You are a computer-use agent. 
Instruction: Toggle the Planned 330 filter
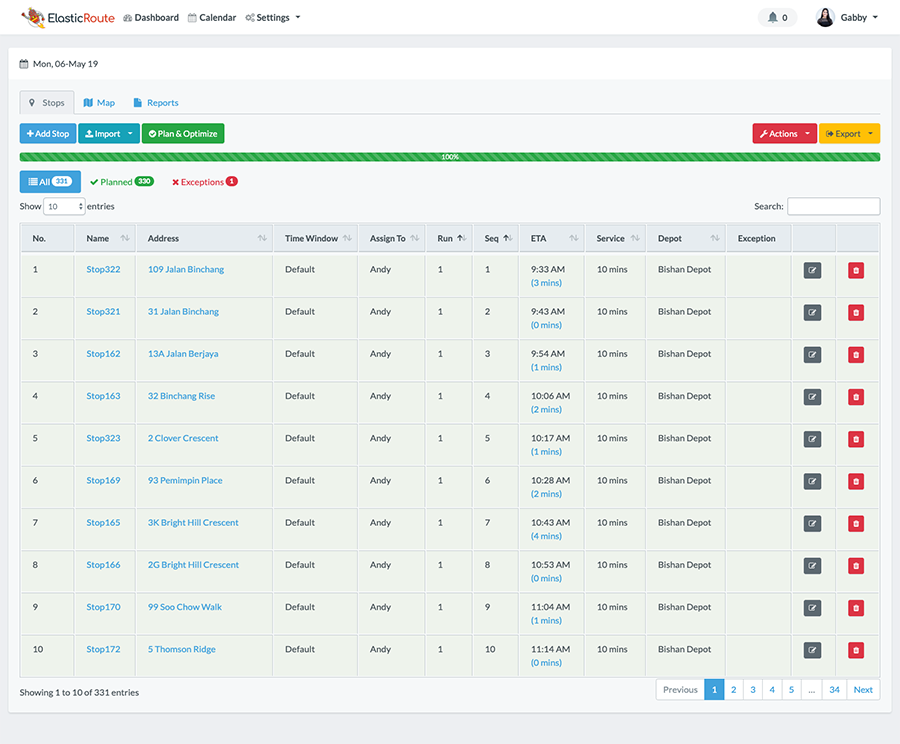pyautogui.click(x=121, y=182)
